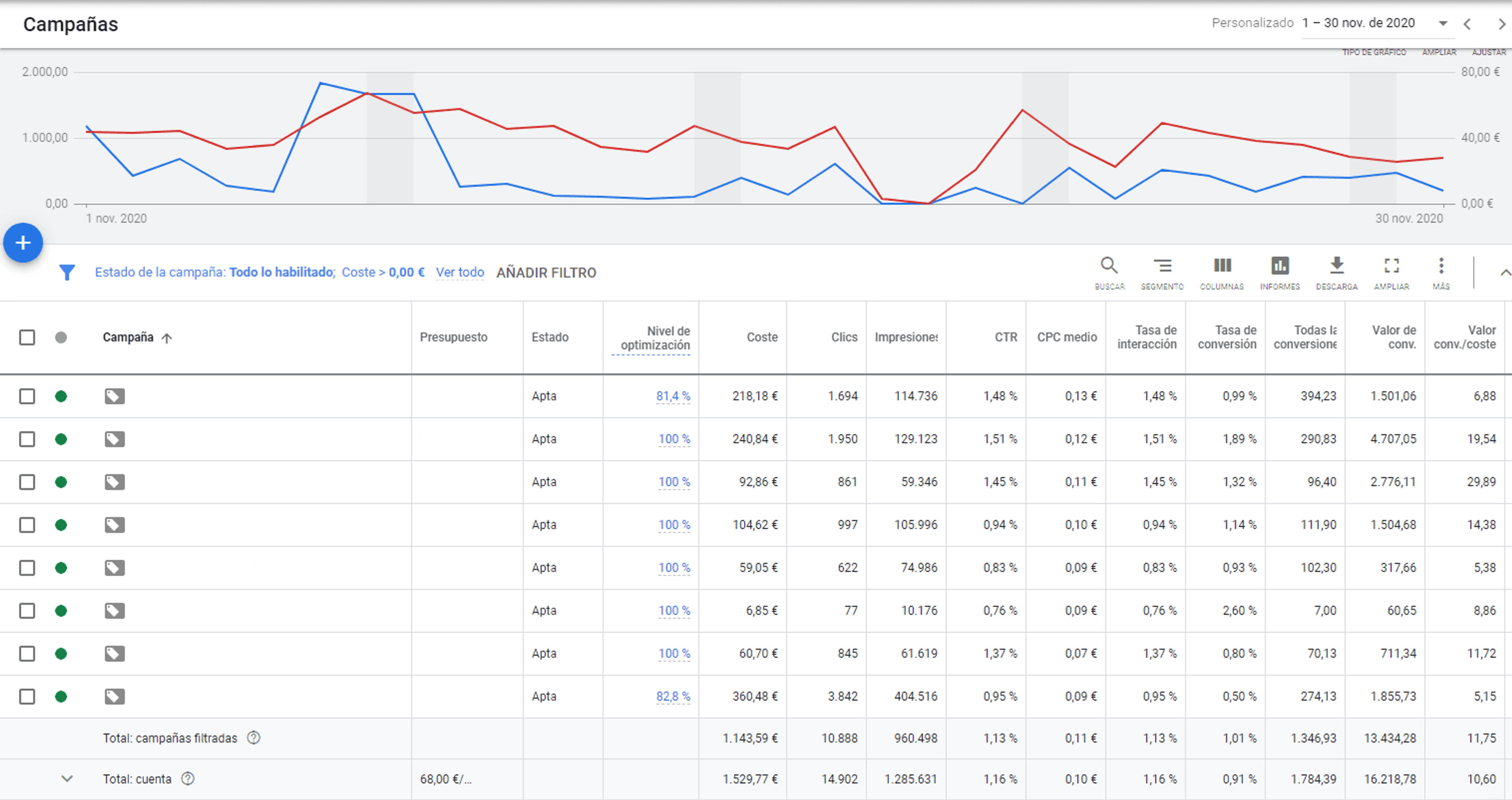Click the 68,00 €/... budget cell
This screenshot has height=800, width=1512.
pyautogui.click(x=445, y=779)
